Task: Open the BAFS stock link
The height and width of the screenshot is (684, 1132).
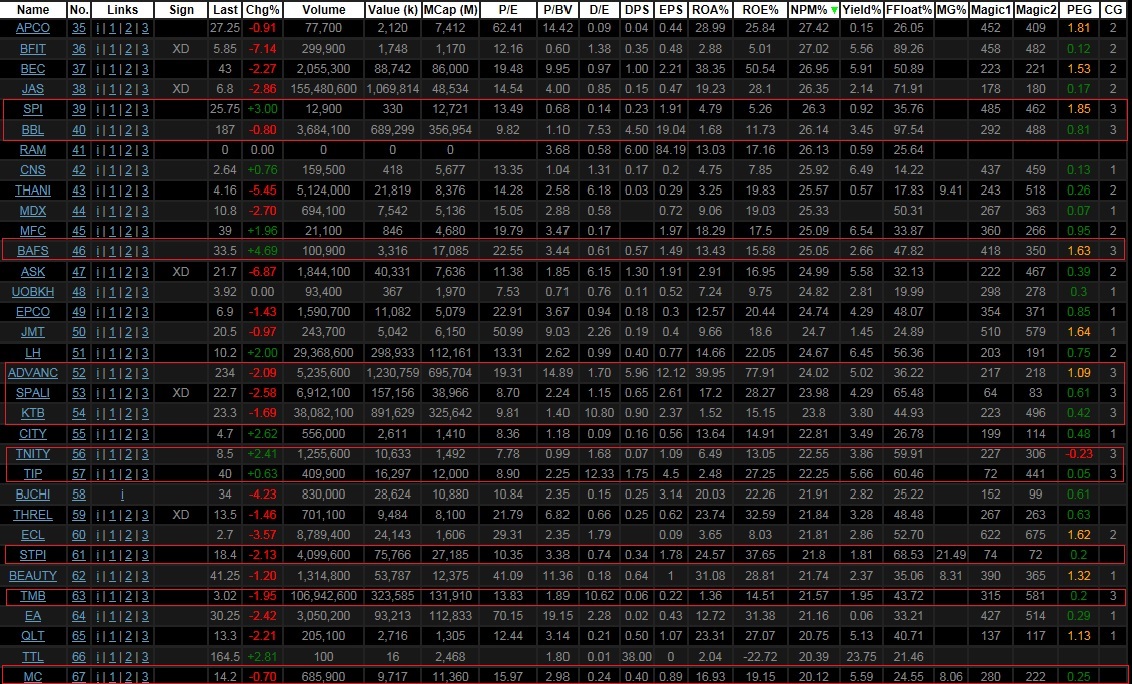Action: pyautogui.click(x=32, y=251)
